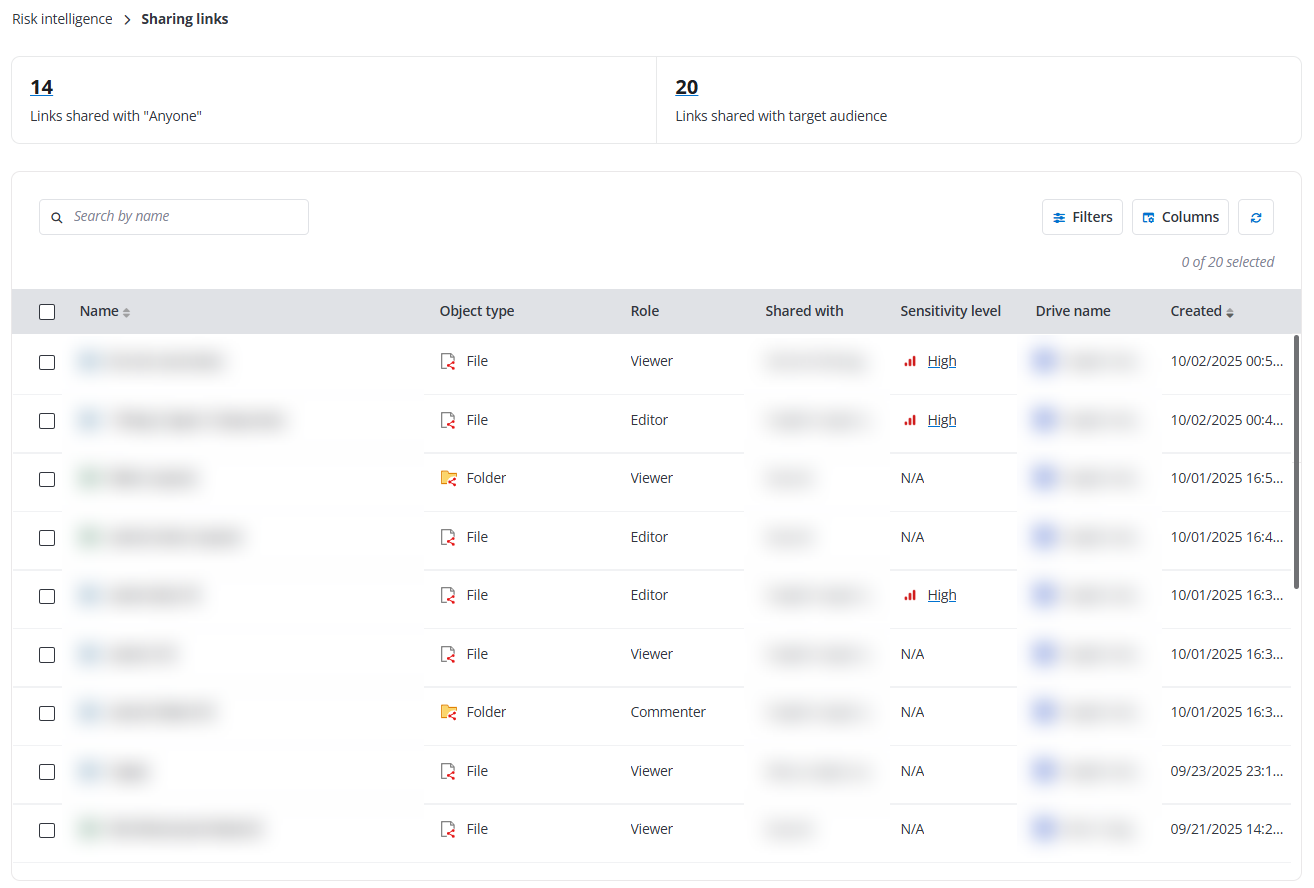Image resolution: width=1314 pixels, height=888 pixels.
Task: Navigate to Risk intelligence breadcrumb
Action: coord(62,19)
